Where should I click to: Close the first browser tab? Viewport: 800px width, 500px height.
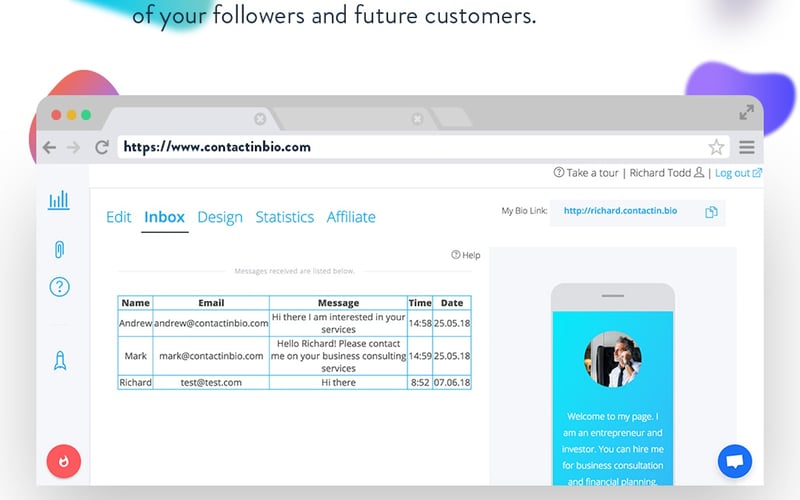point(260,119)
